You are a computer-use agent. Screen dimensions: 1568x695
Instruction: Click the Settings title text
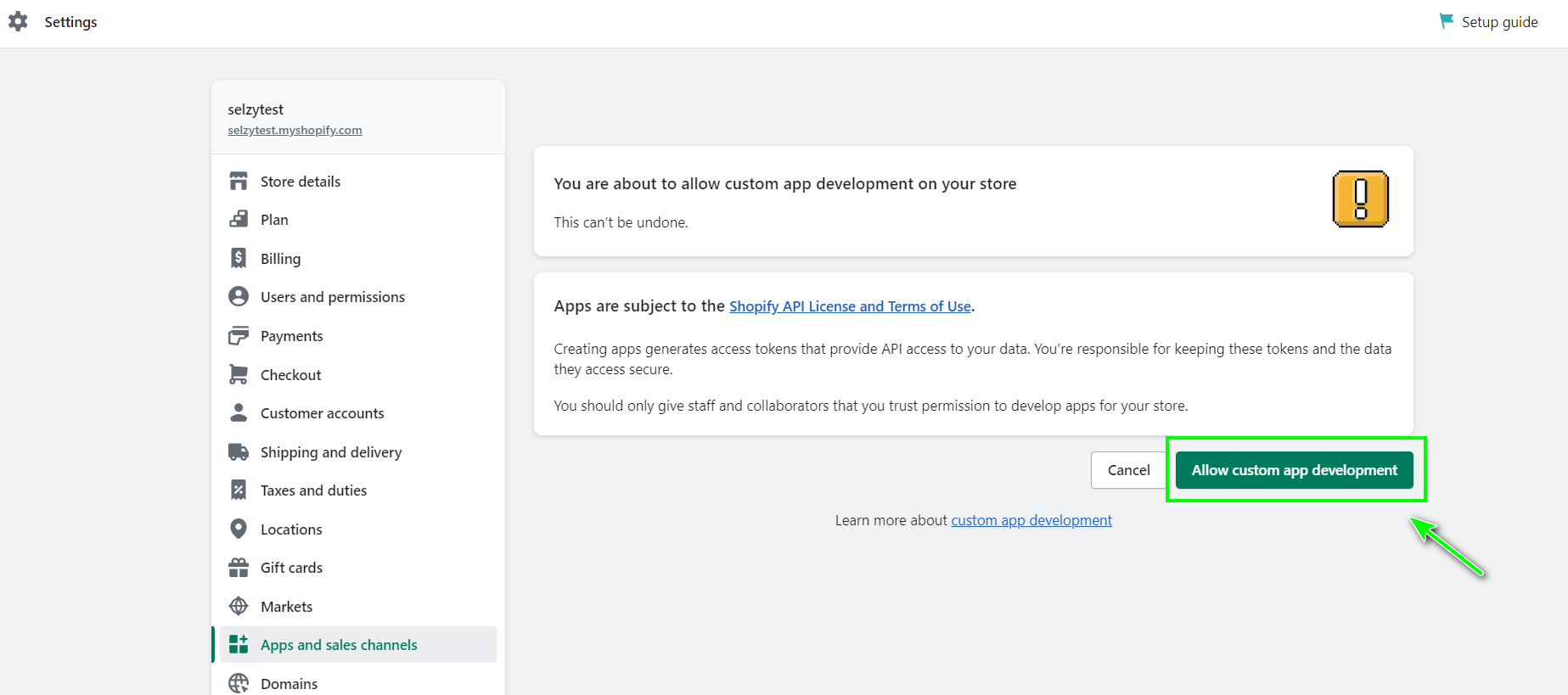(70, 22)
